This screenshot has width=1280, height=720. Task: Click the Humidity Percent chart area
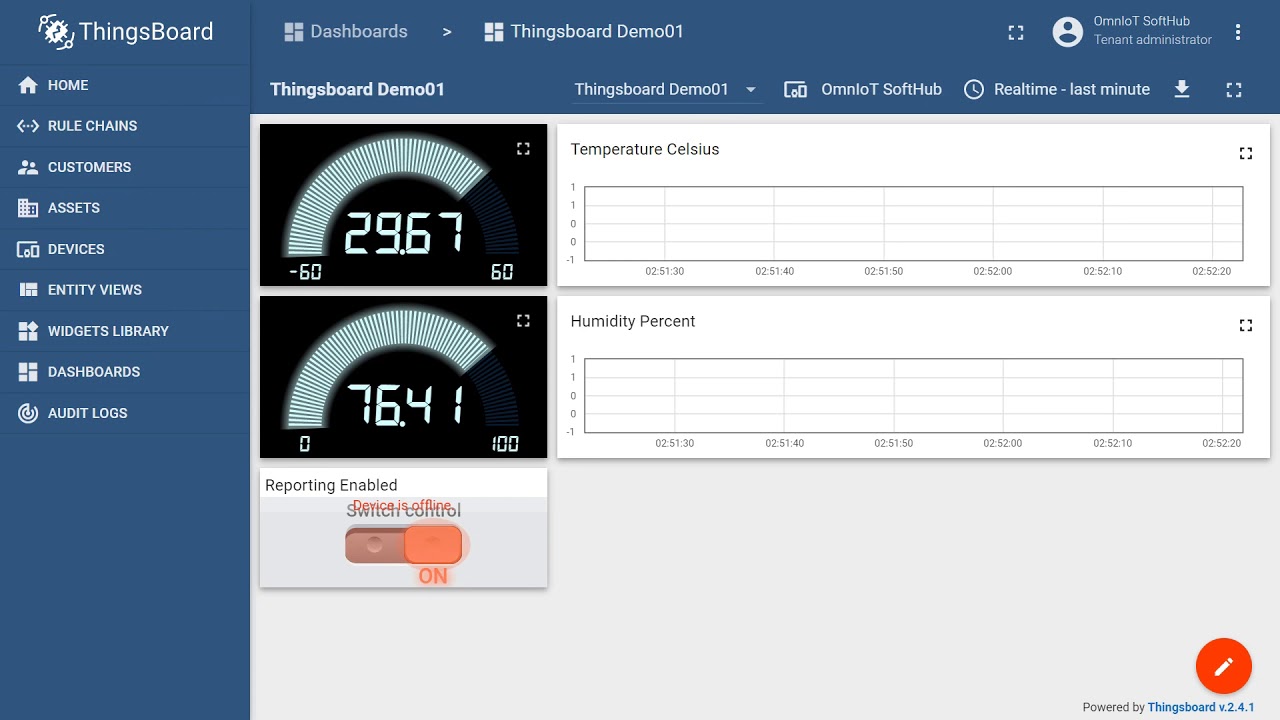click(x=913, y=396)
